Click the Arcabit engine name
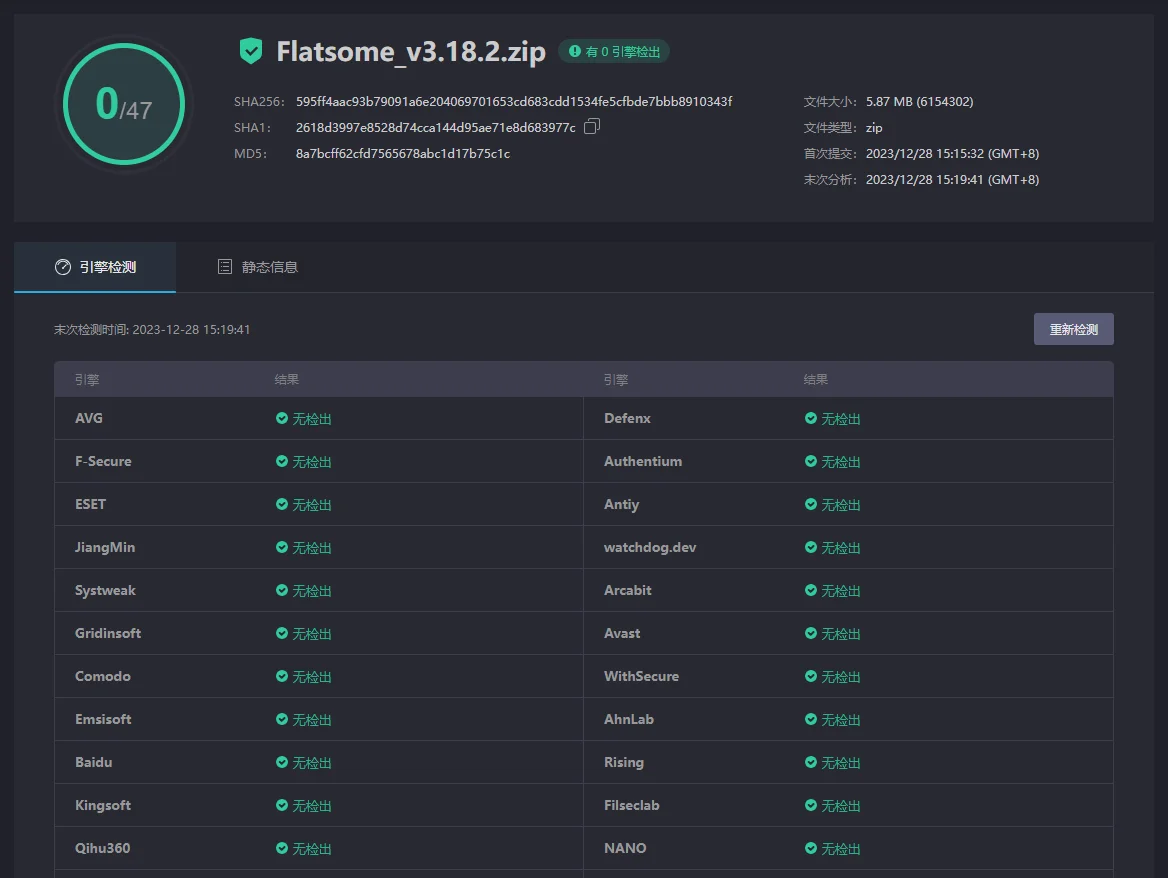This screenshot has height=878, width=1168. (627, 591)
